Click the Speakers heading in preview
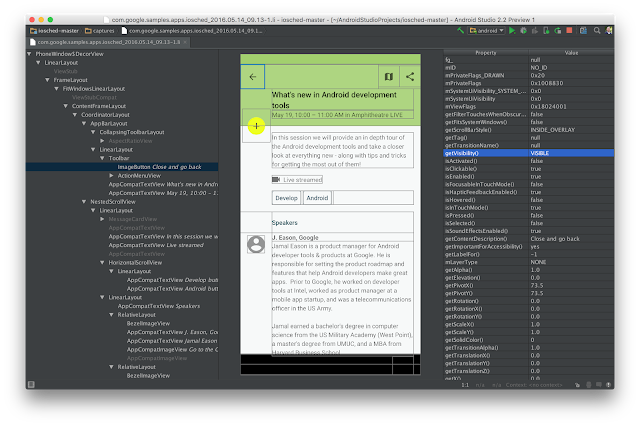The image size is (640, 426). [x=284, y=223]
